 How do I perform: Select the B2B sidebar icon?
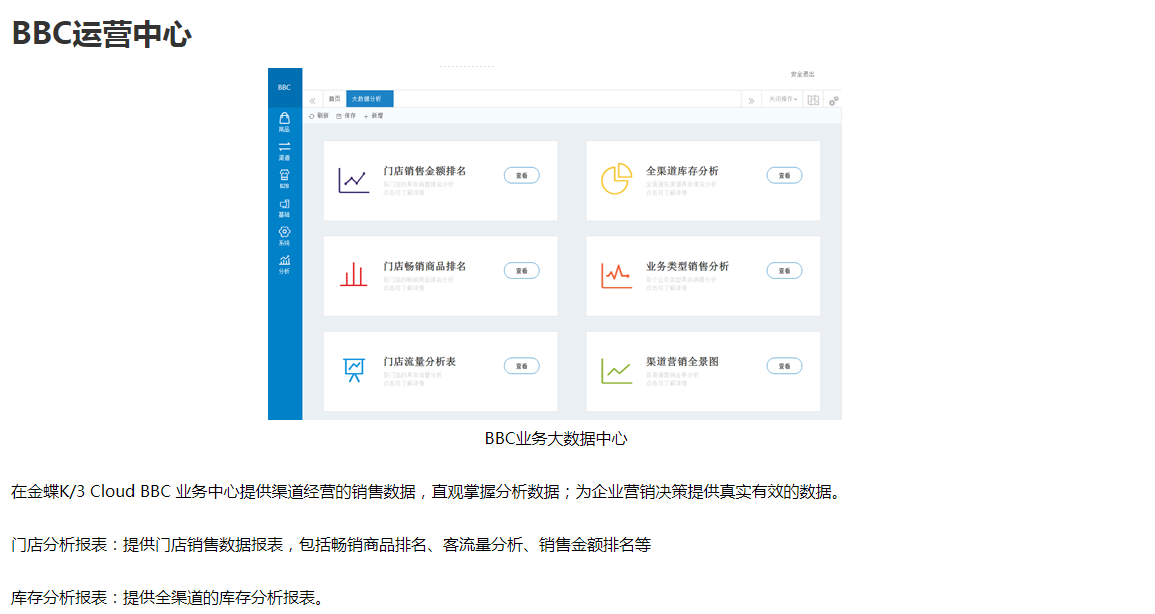[284, 178]
